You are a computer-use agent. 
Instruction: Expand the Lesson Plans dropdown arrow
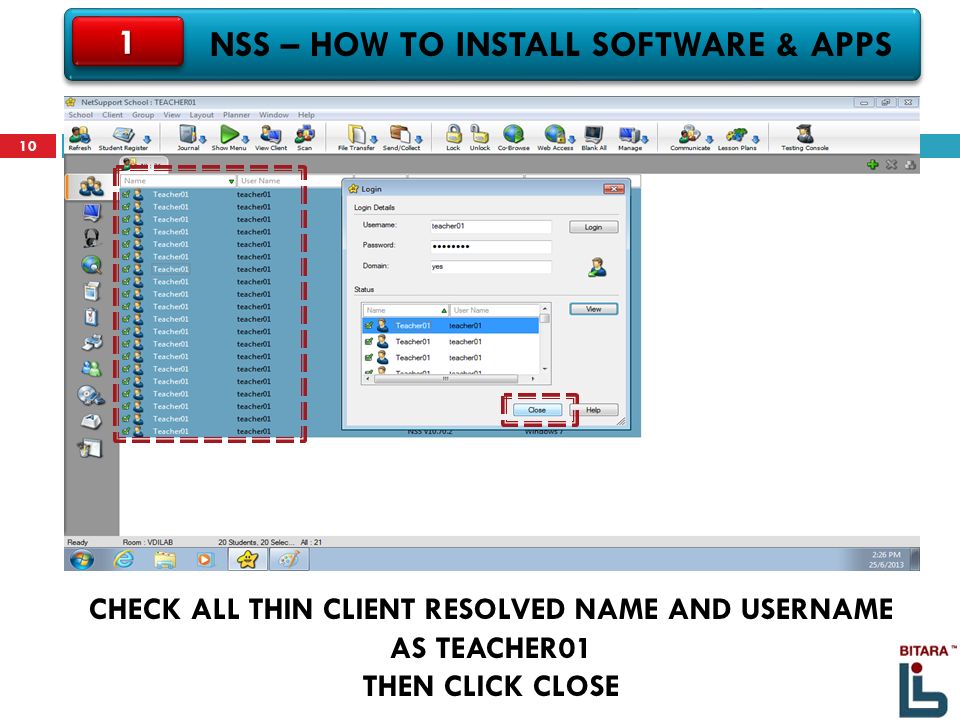[756, 140]
